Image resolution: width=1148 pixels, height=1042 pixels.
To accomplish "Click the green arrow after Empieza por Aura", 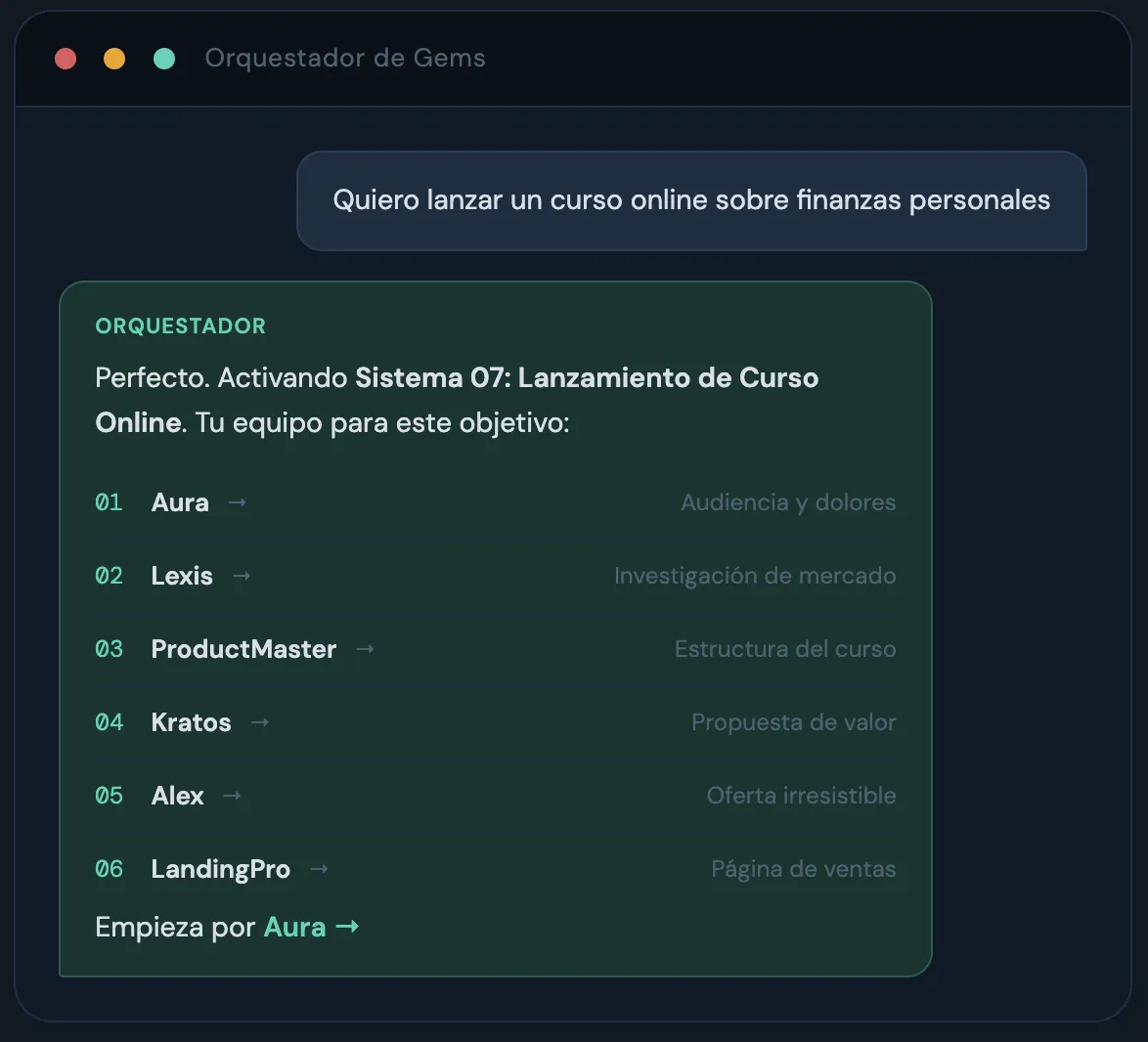I will click(x=347, y=927).
